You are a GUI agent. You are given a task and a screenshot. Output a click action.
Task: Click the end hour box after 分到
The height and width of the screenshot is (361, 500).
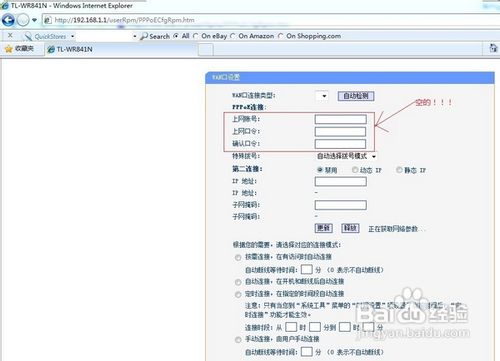(x=345, y=327)
